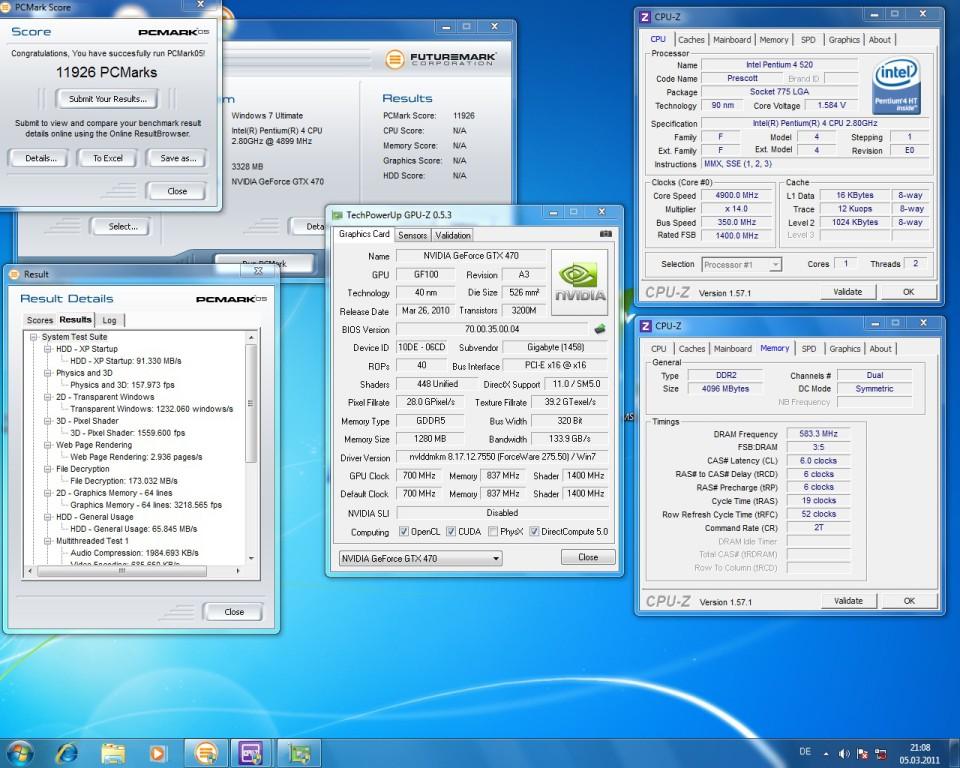Open Caches tab in the CPU-Z CPU window

[691, 40]
